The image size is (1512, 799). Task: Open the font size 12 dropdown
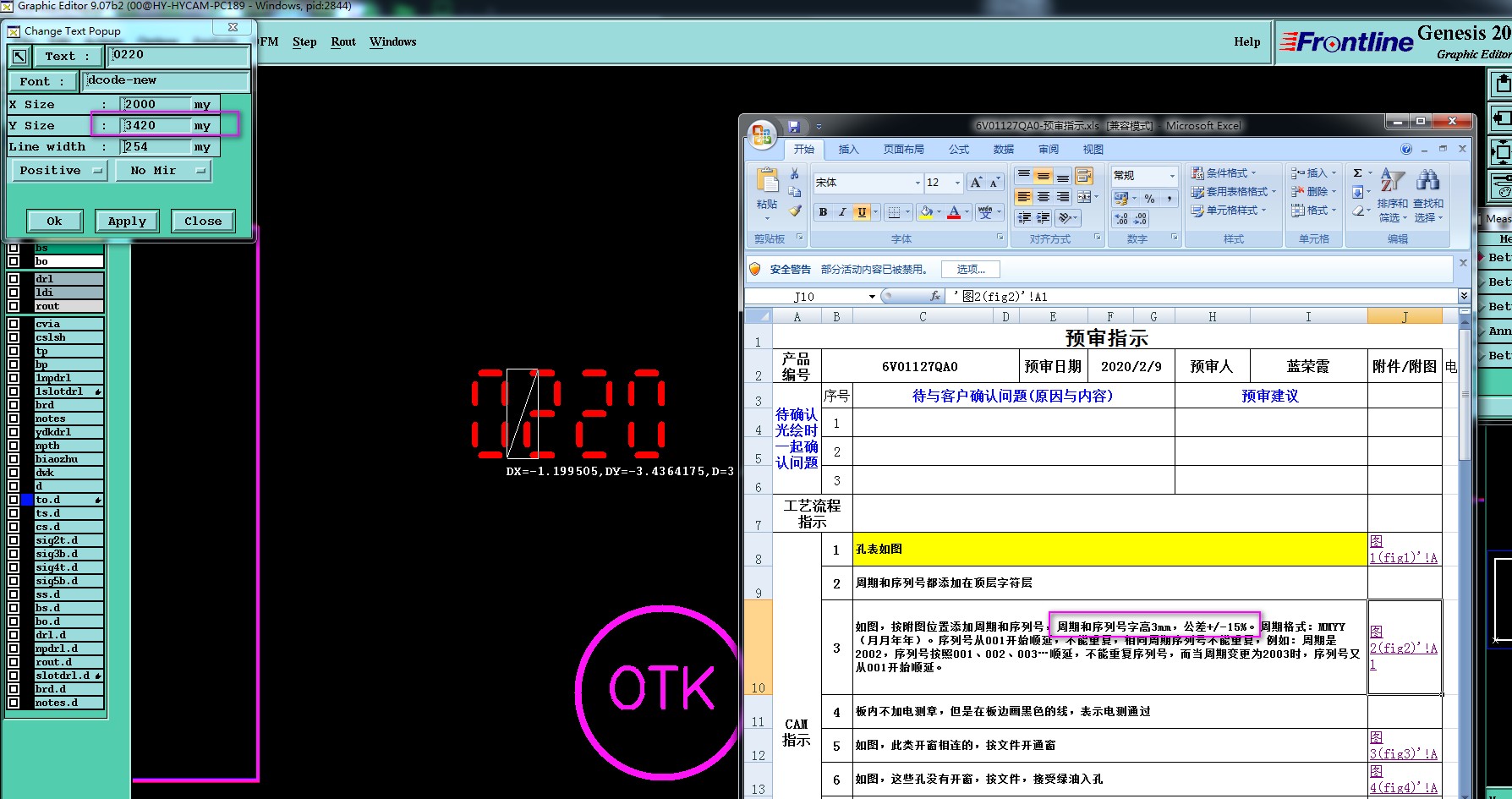[957, 183]
